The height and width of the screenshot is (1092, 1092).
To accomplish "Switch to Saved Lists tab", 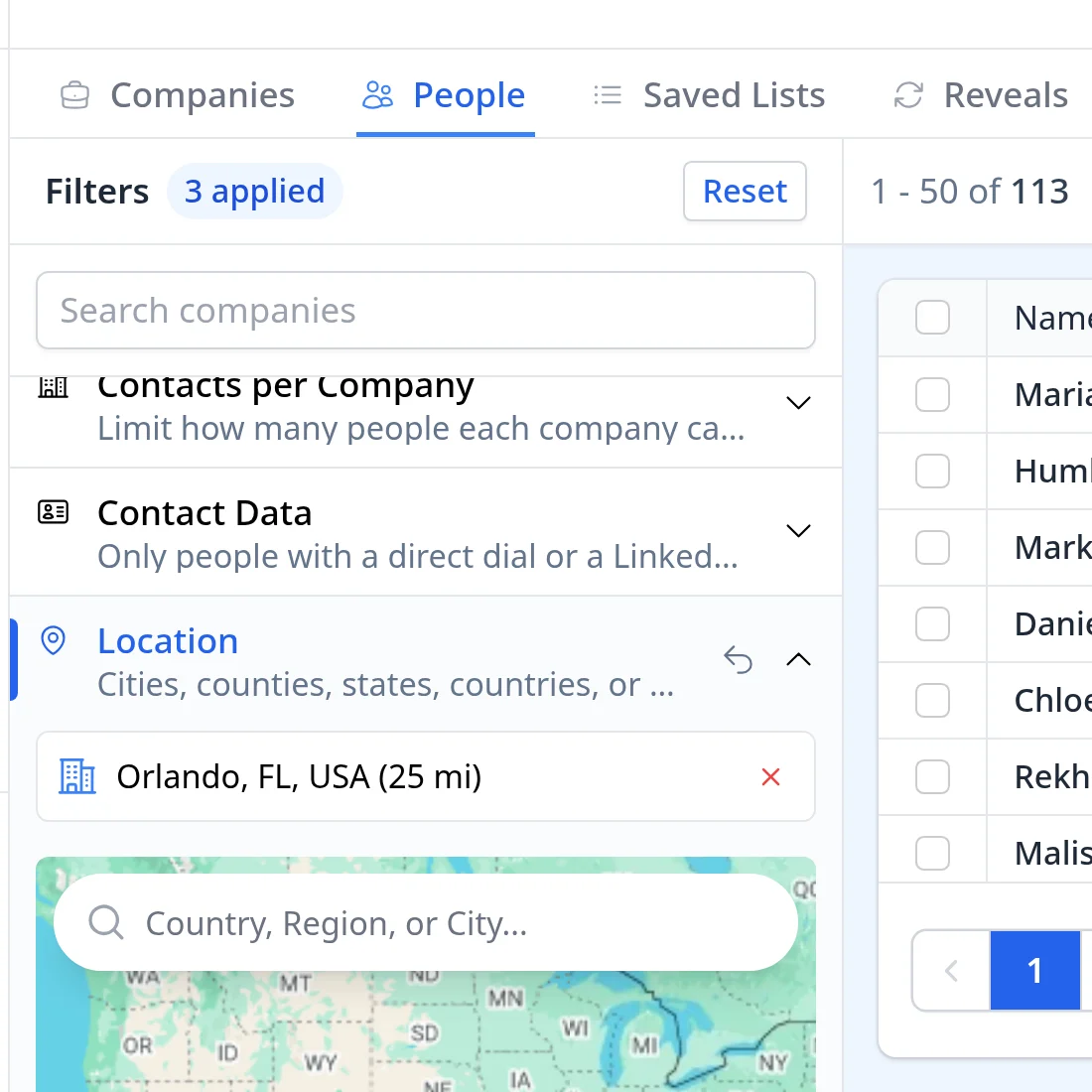I will coord(710,94).
